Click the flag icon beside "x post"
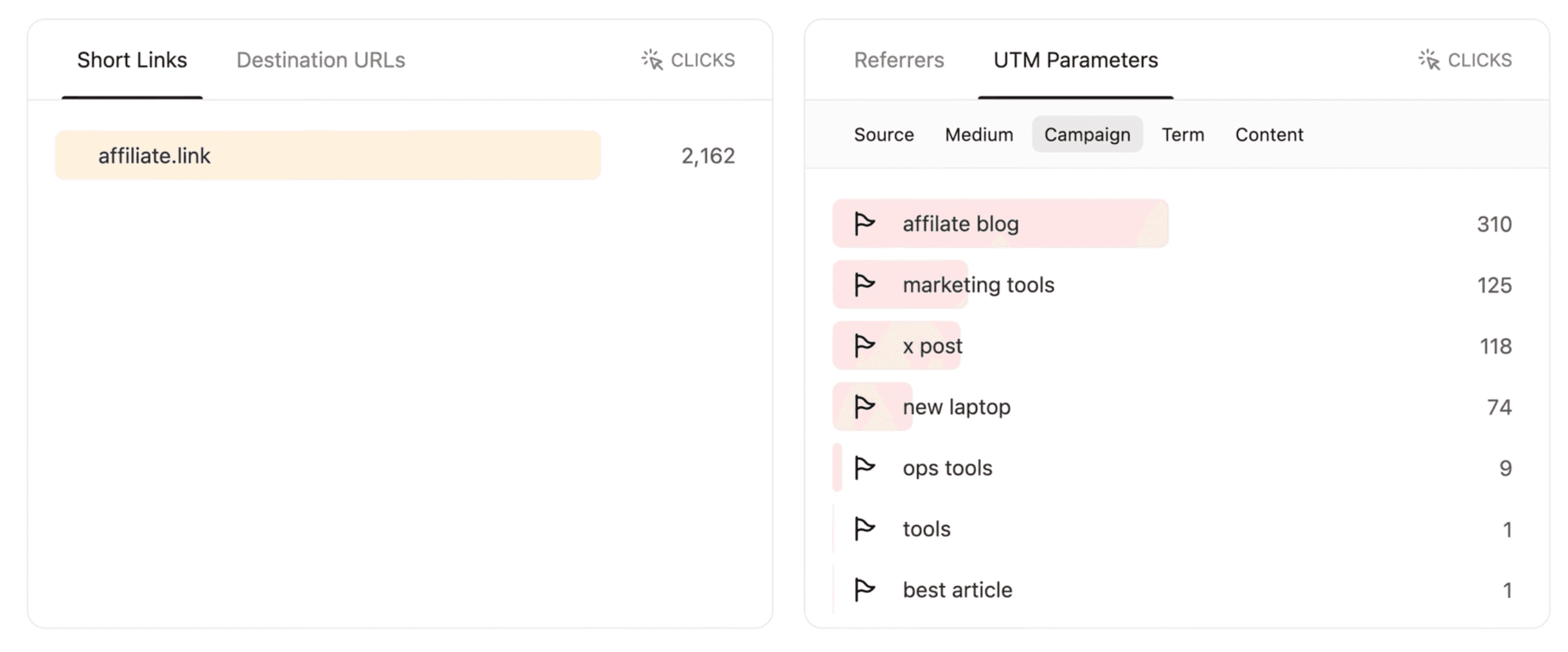1568x652 pixels. (x=864, y=345)
